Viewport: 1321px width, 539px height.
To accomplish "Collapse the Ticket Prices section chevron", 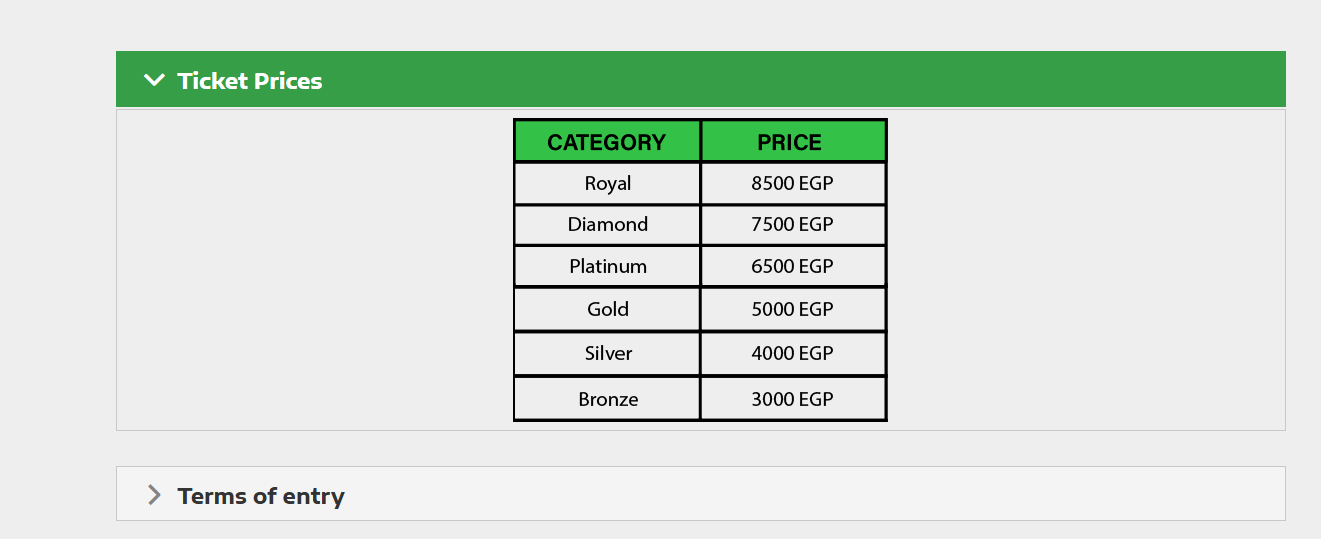I will [154, 80].
